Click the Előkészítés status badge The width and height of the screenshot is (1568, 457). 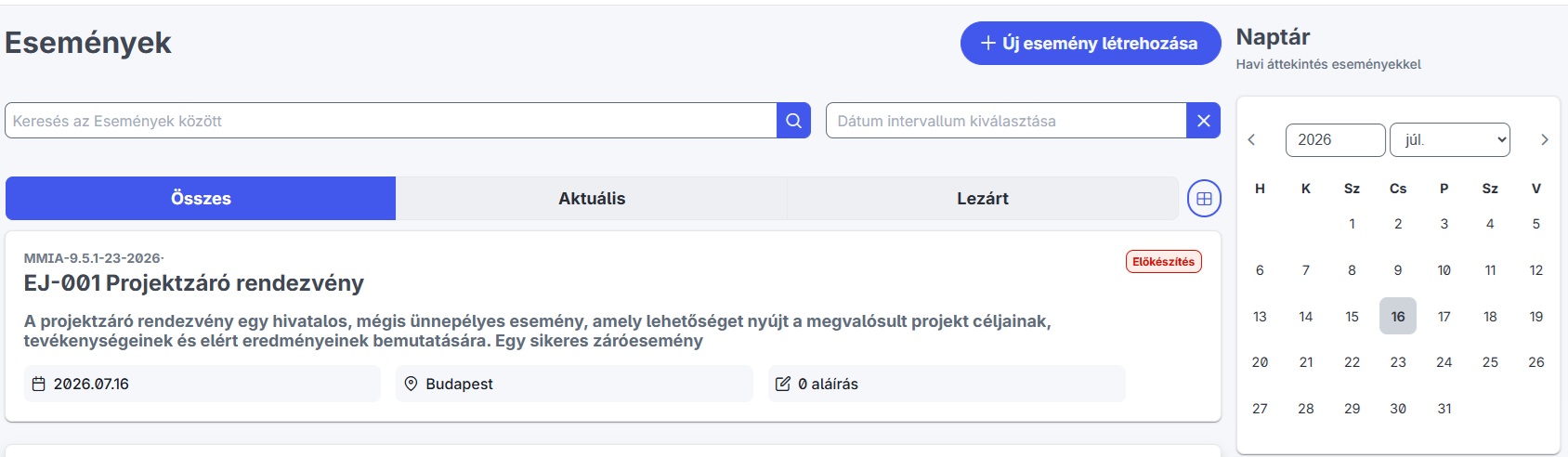click(x=1164, y=262)
